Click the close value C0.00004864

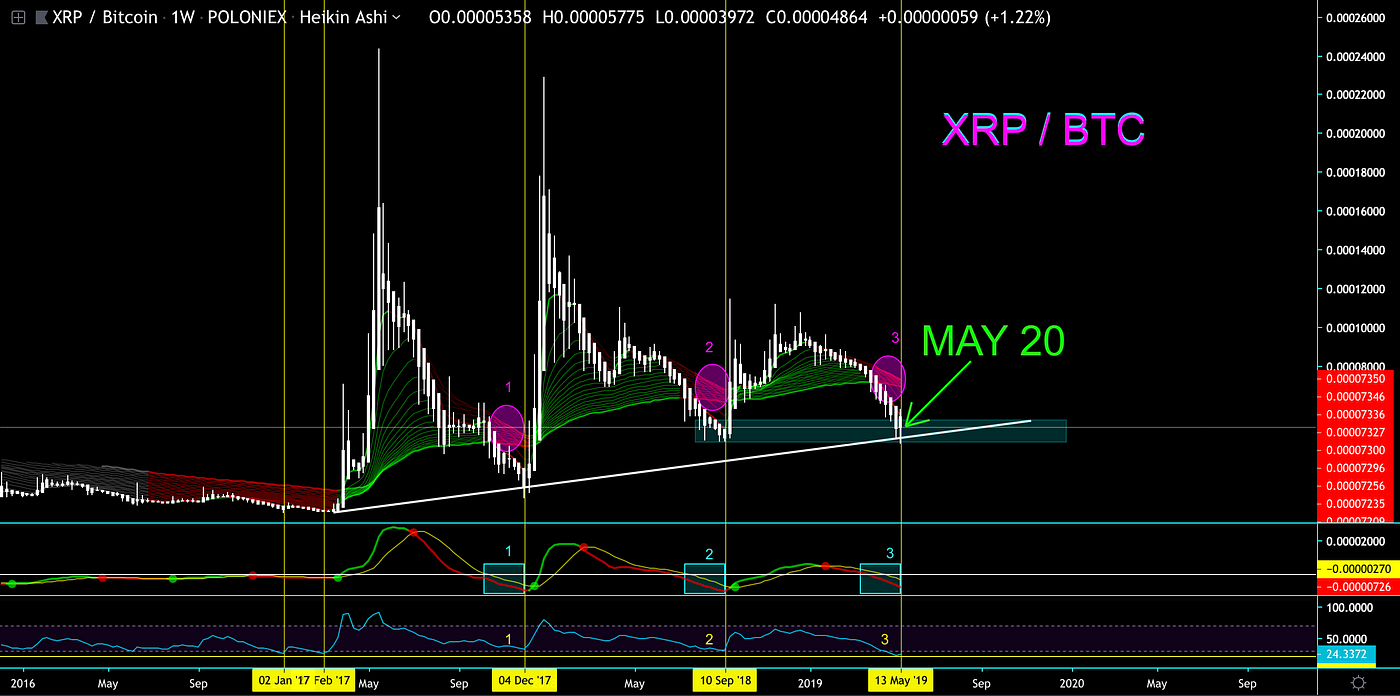817,18
